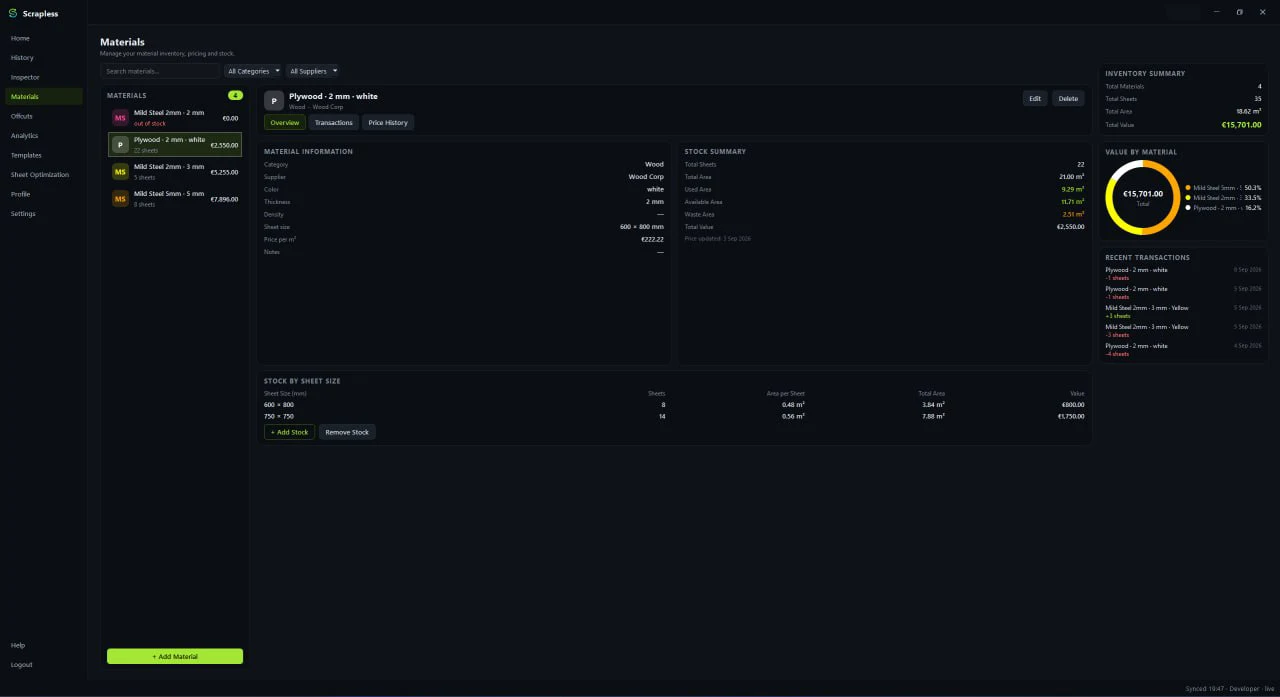
Task: Open the Materials sidebar item
Action: [x=44, y=97]
